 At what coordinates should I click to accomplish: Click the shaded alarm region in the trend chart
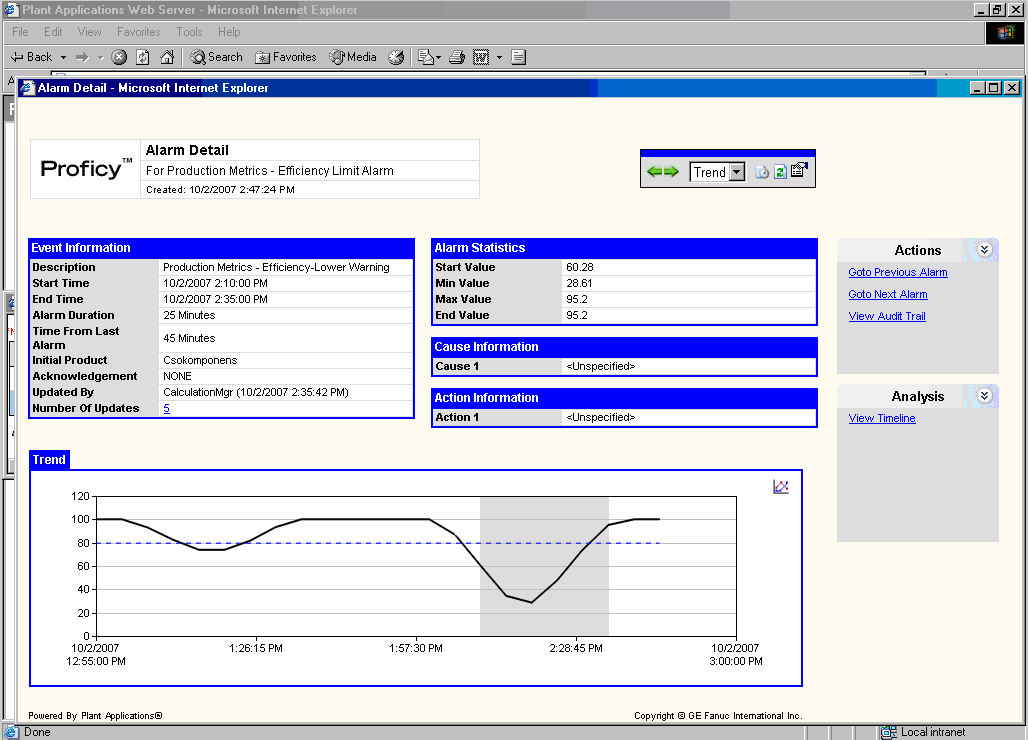544,566
